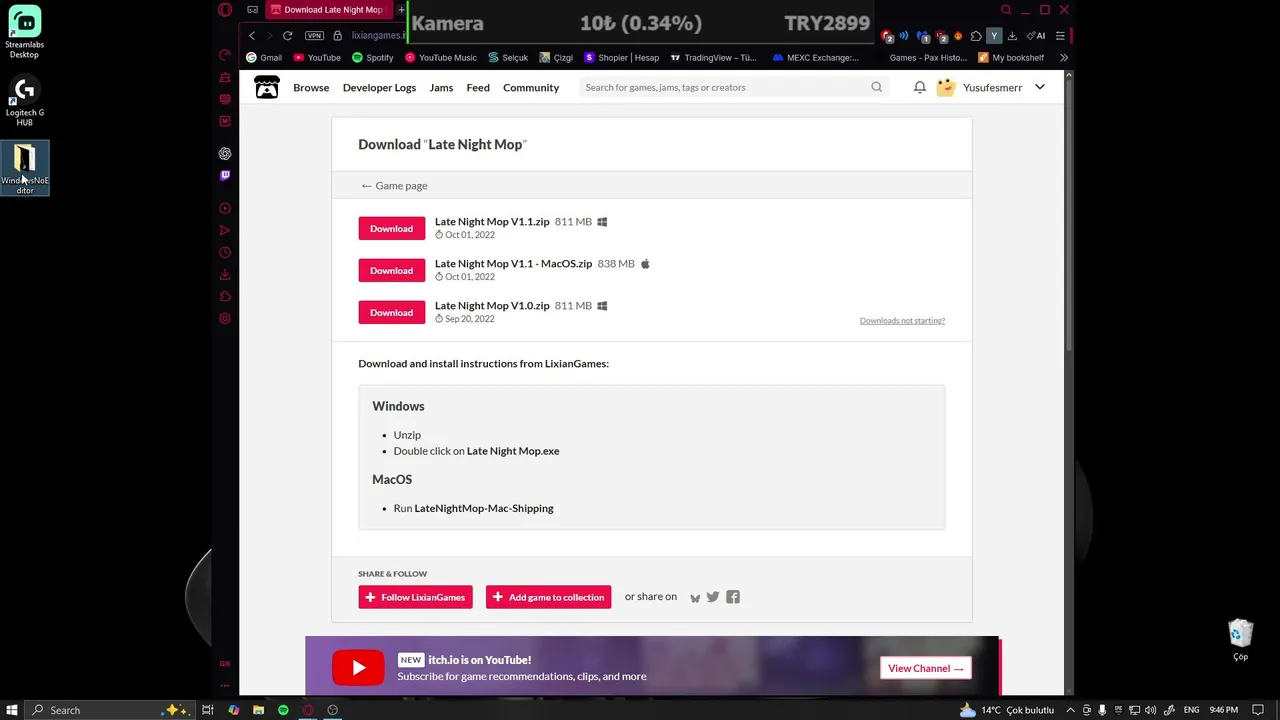Open the sidebar extensions cube icon
This screenshot has height=720, width=1280.
[225, 297]
